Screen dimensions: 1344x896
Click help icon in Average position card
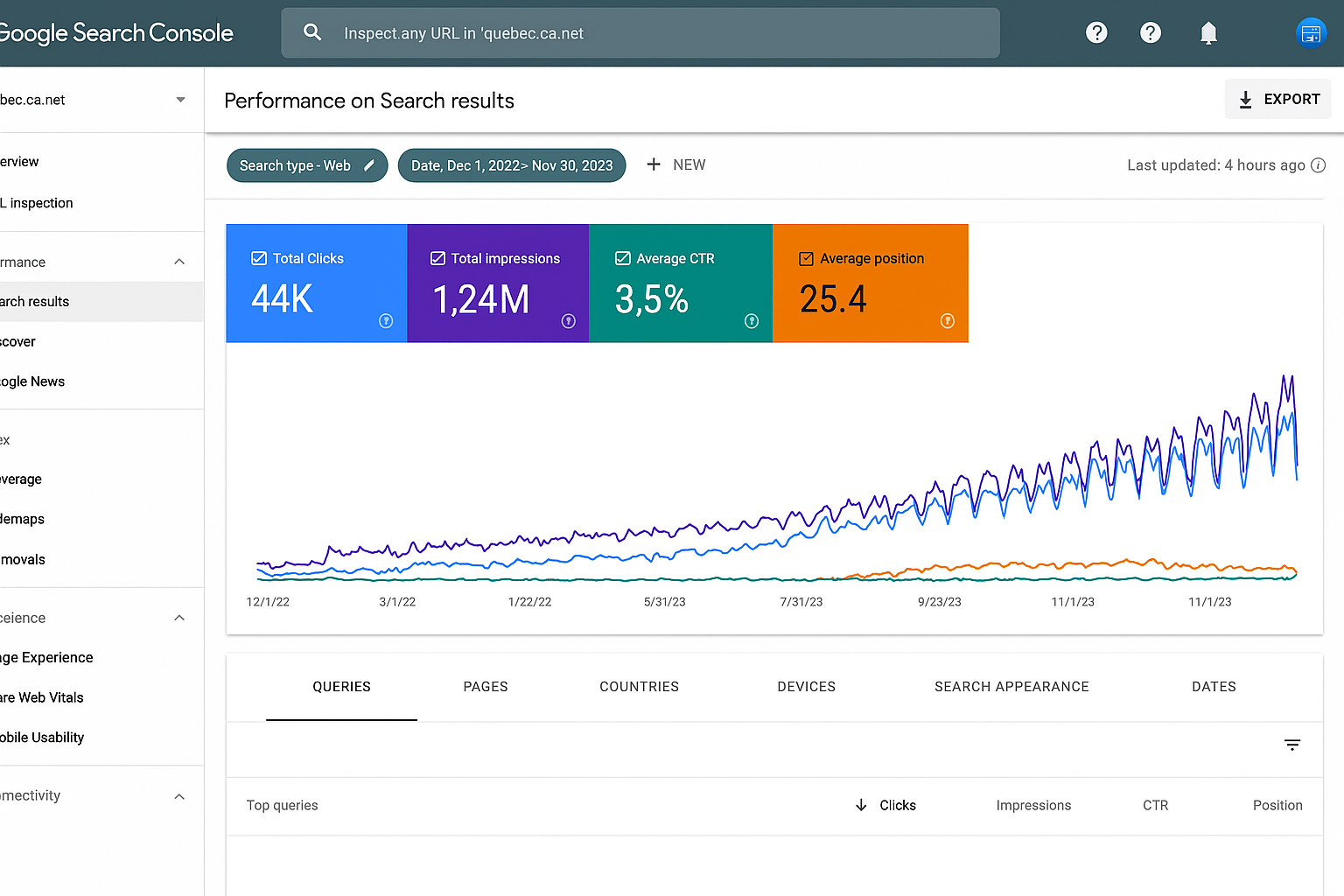tap(947, 321)
